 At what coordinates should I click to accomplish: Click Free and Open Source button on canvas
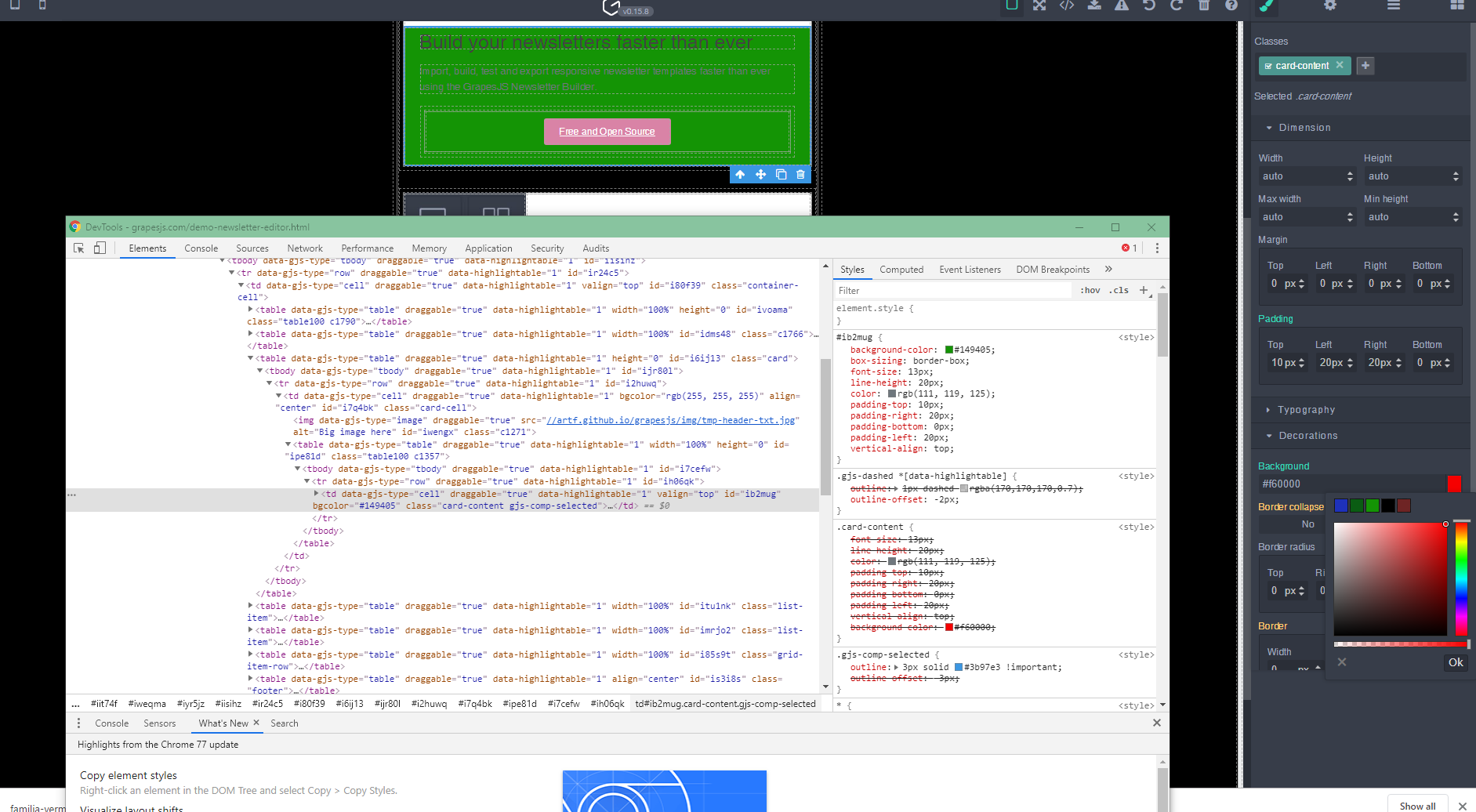pyautogui.click(x=607, y=132)
